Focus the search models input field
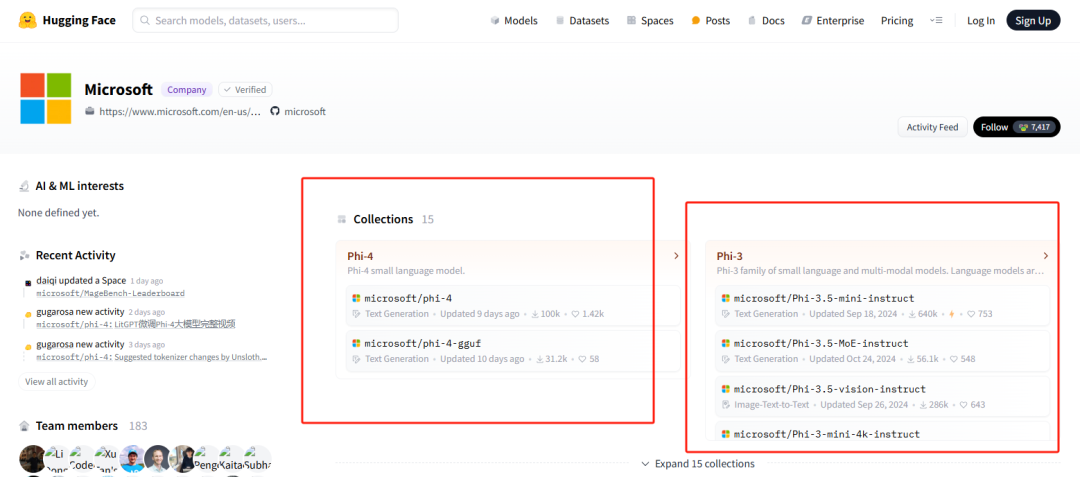 click(x=265, y=21)
